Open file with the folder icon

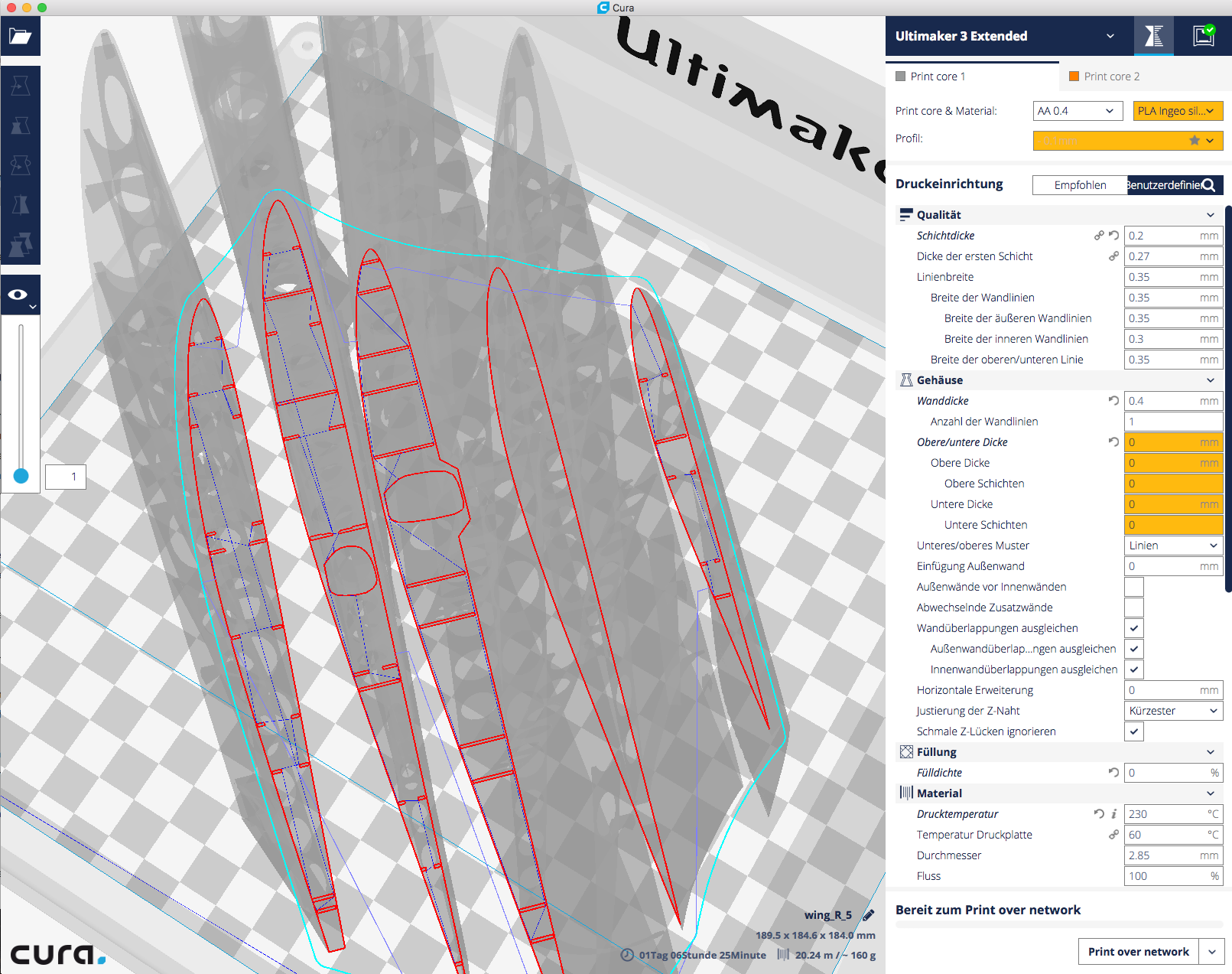click(x=20, y=36)
